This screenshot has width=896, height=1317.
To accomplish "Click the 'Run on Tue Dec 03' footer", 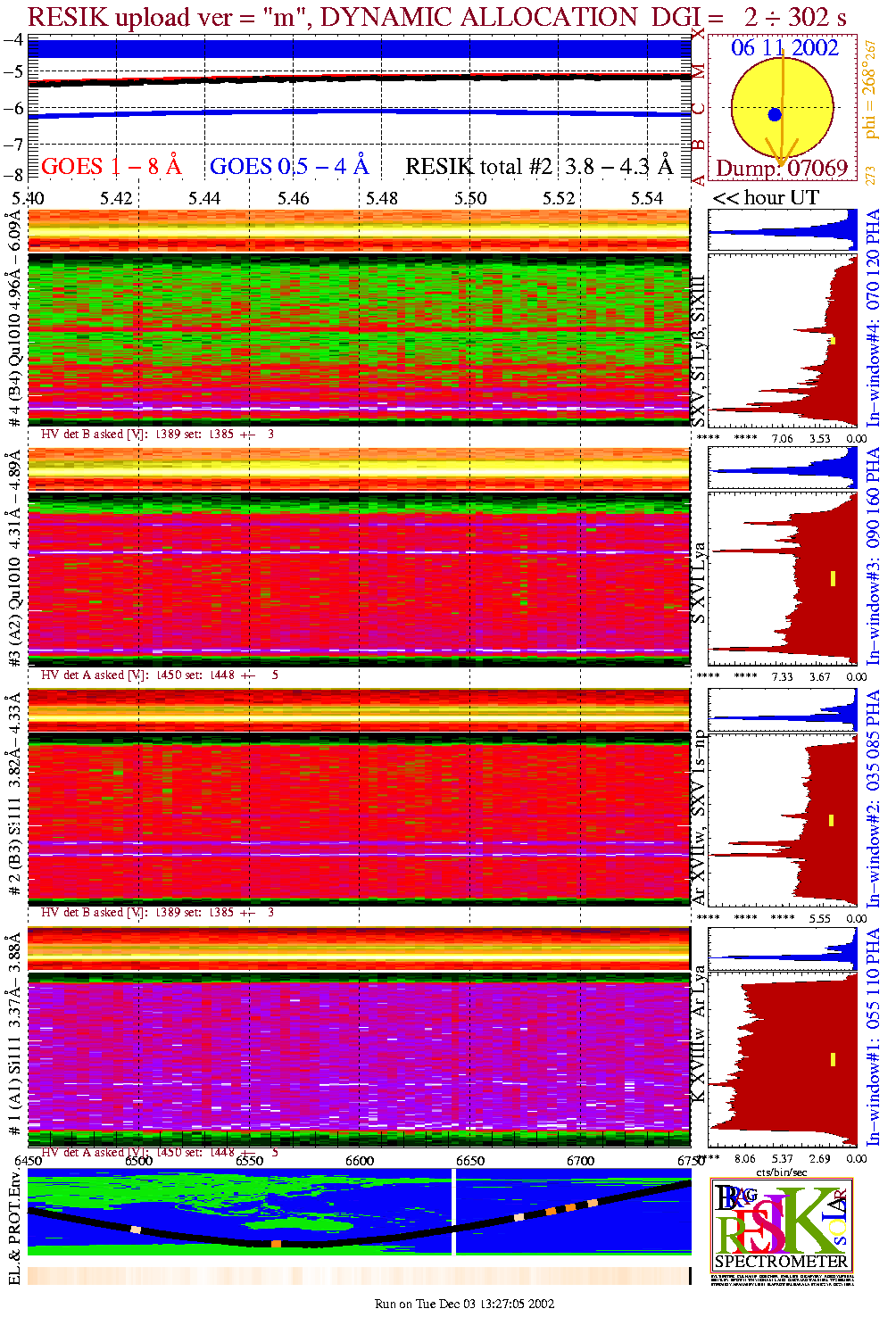I will pos(464,1304).
